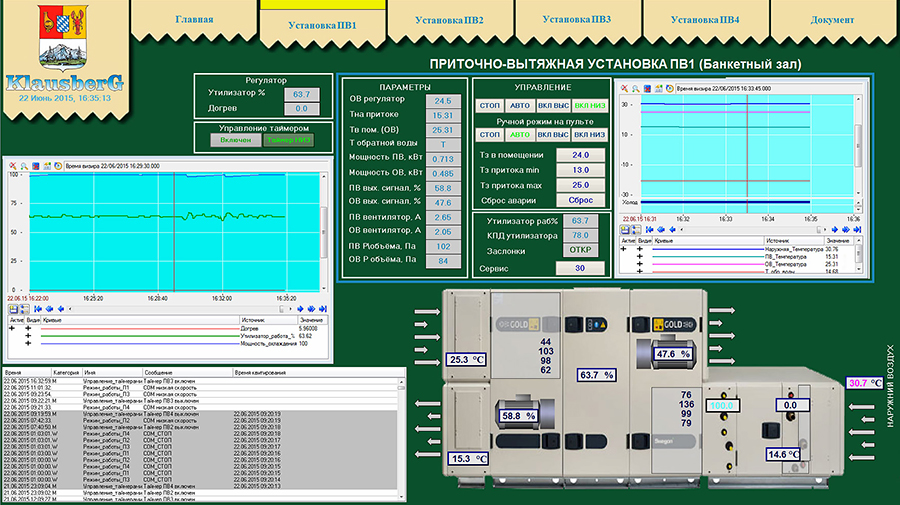Click red cursor line in utilizer trend chart

[174, 232]
